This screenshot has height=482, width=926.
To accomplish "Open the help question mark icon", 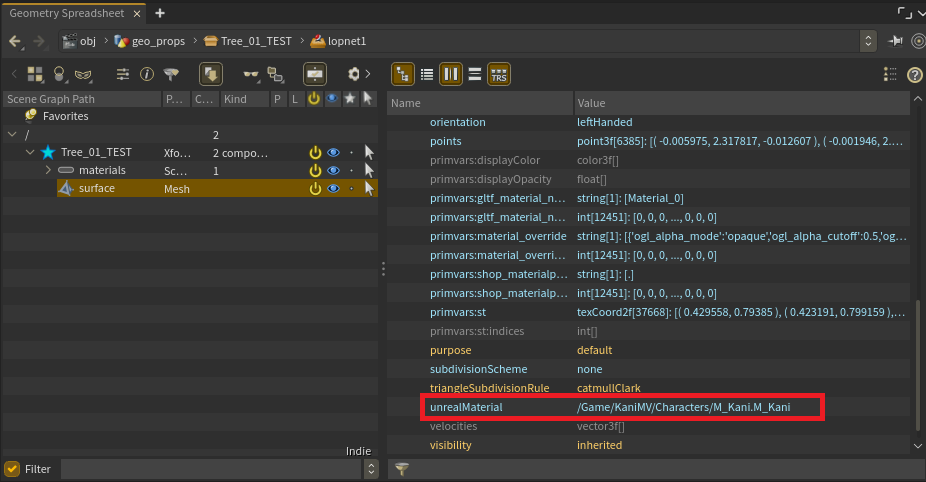I will tap(915, 75).
